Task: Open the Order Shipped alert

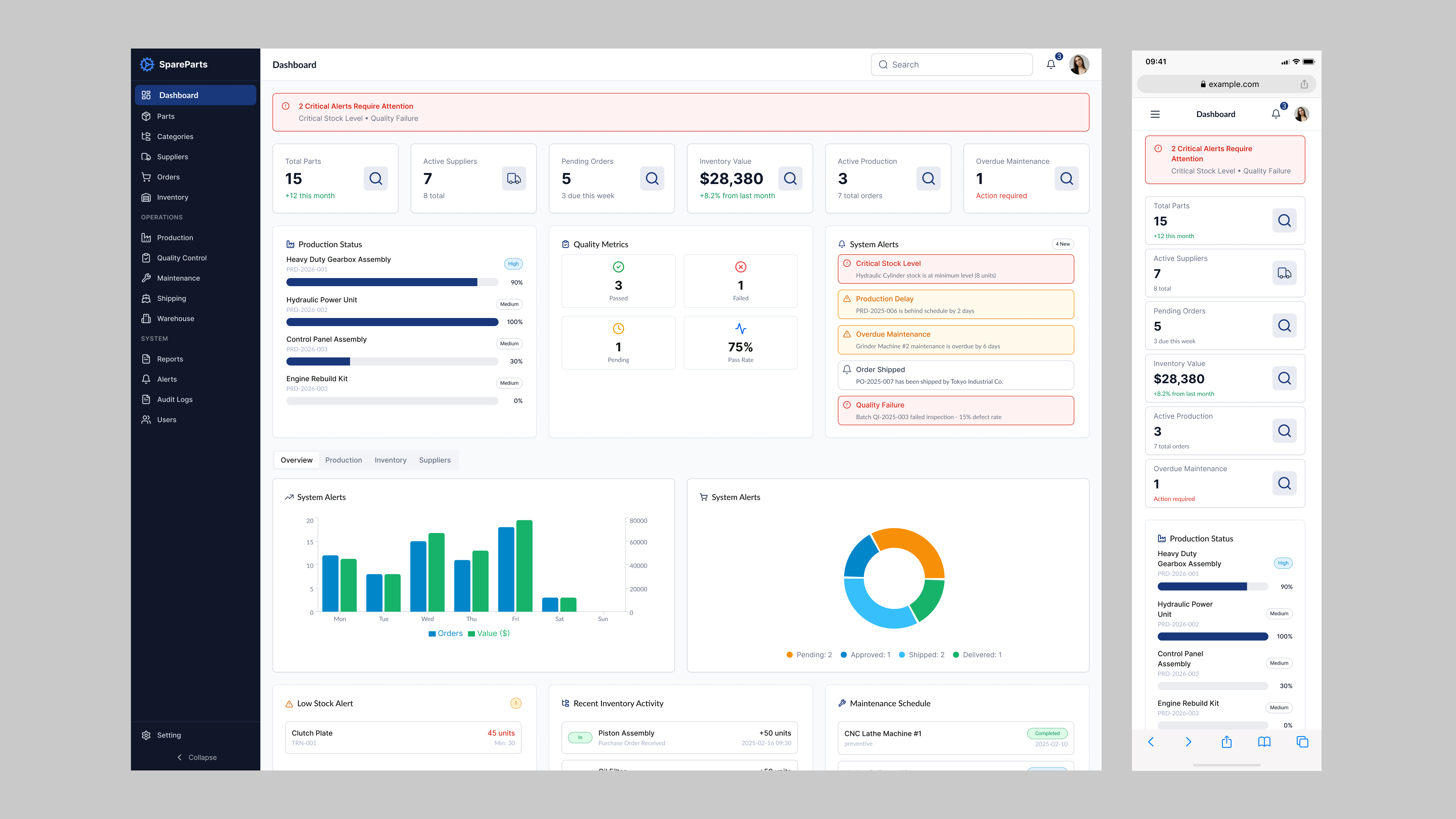Action: 956,375
